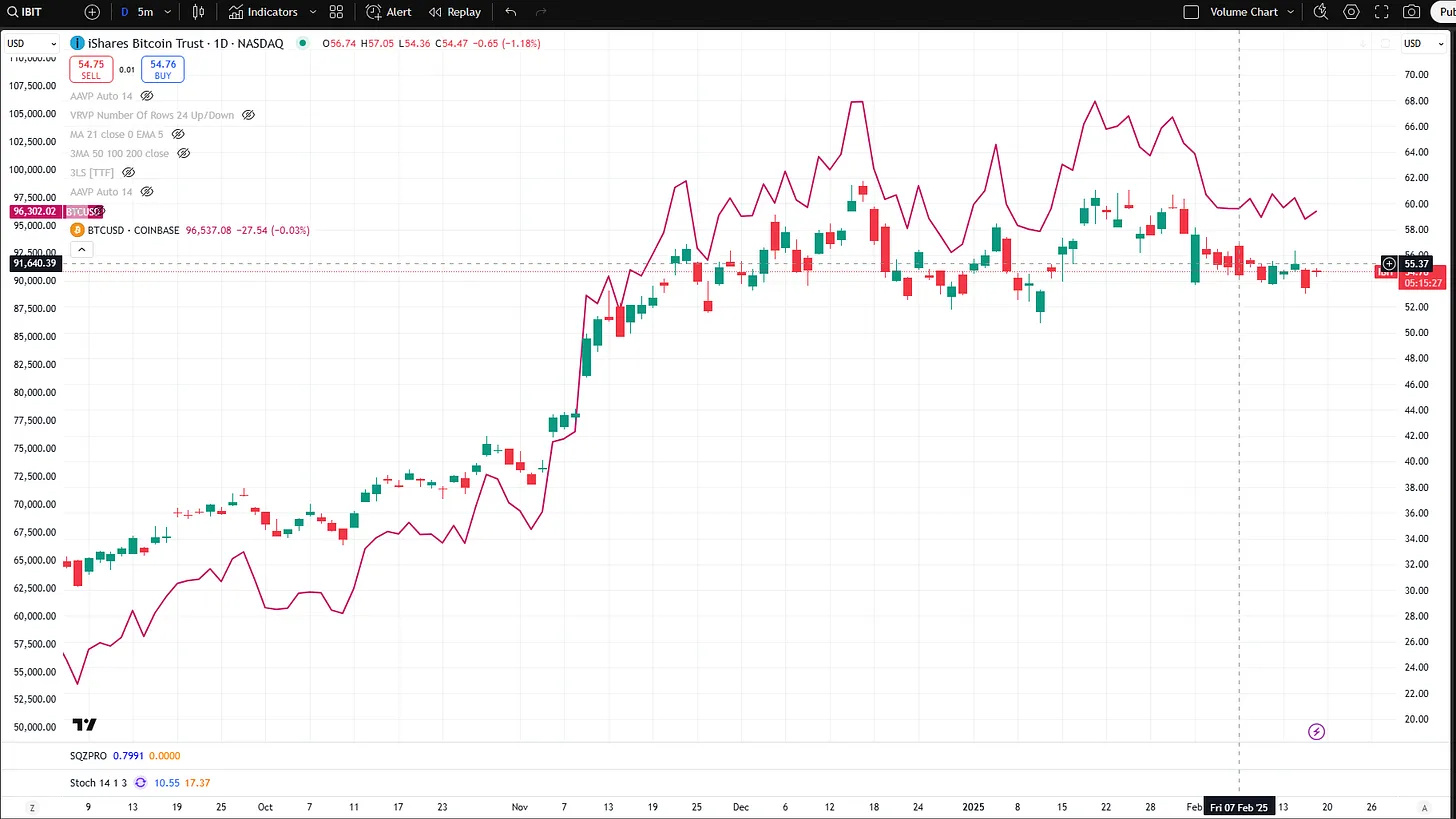Click the layout setup square icon

(x=1191, y=12)
